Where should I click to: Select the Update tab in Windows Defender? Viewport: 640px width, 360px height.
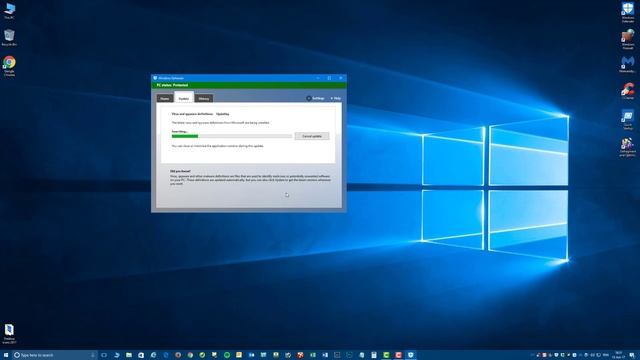[184, 98]
